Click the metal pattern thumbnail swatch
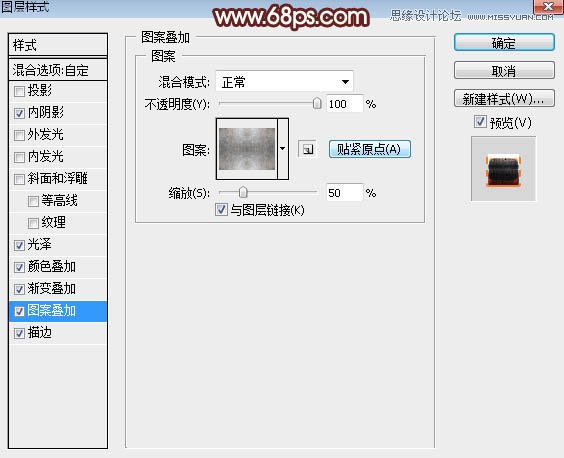Image resolution: width=564 pixels, height=458 pixels. point(247,149)
